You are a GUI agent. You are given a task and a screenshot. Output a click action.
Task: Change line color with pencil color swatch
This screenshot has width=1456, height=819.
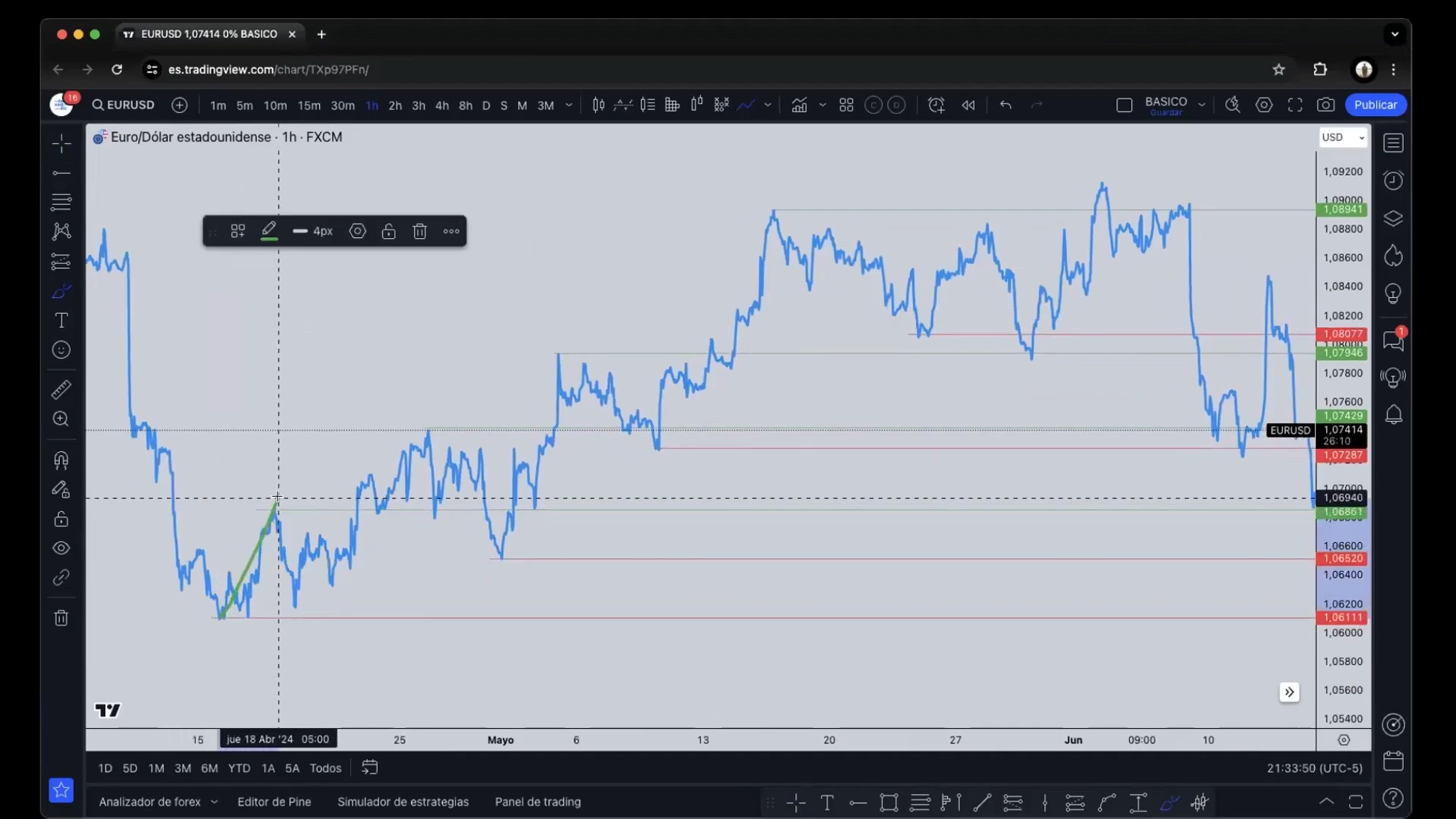[x=269, y=231]
